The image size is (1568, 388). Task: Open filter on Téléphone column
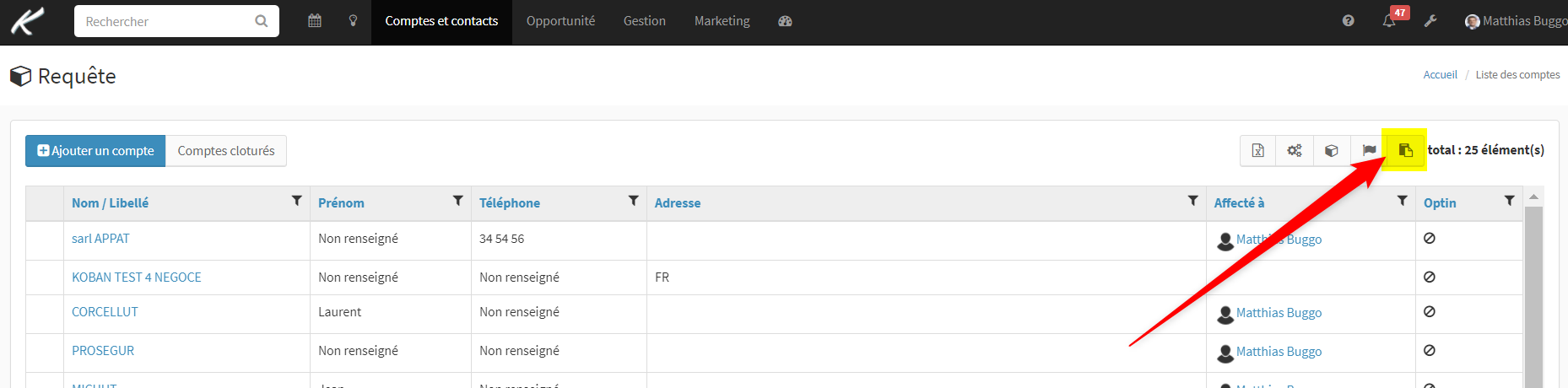pyautogui.click(x=634, y=201)
